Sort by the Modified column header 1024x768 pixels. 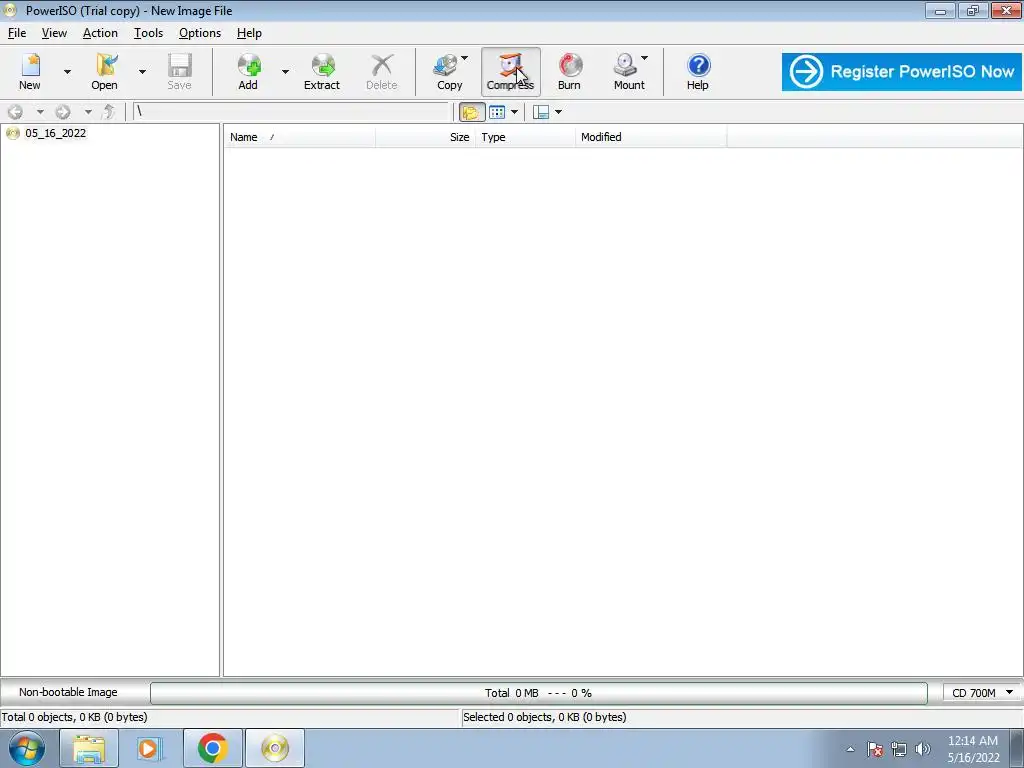(x=650, y=137)
